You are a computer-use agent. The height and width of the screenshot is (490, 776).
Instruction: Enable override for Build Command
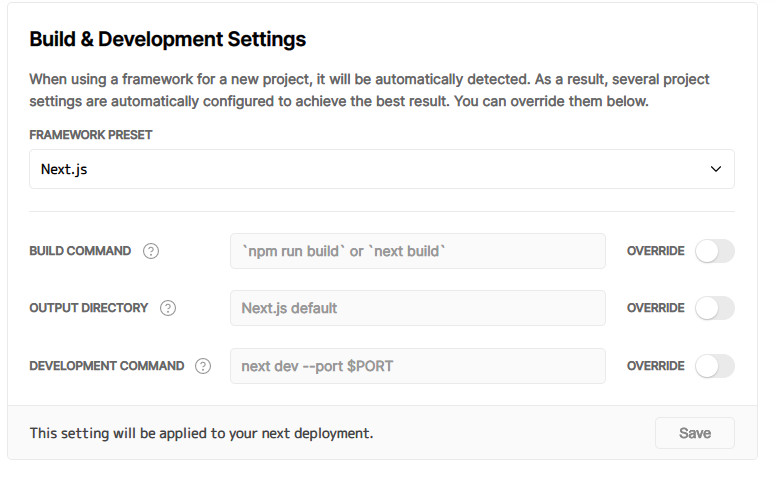coord(714,251)
